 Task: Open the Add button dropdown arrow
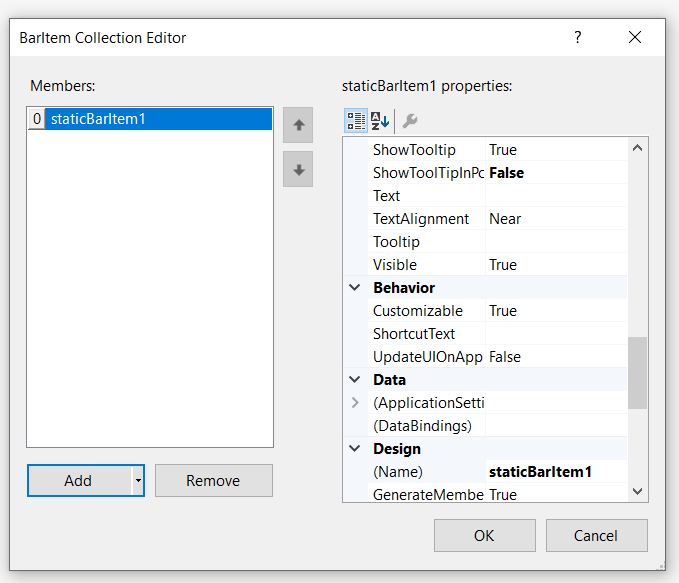138,481
